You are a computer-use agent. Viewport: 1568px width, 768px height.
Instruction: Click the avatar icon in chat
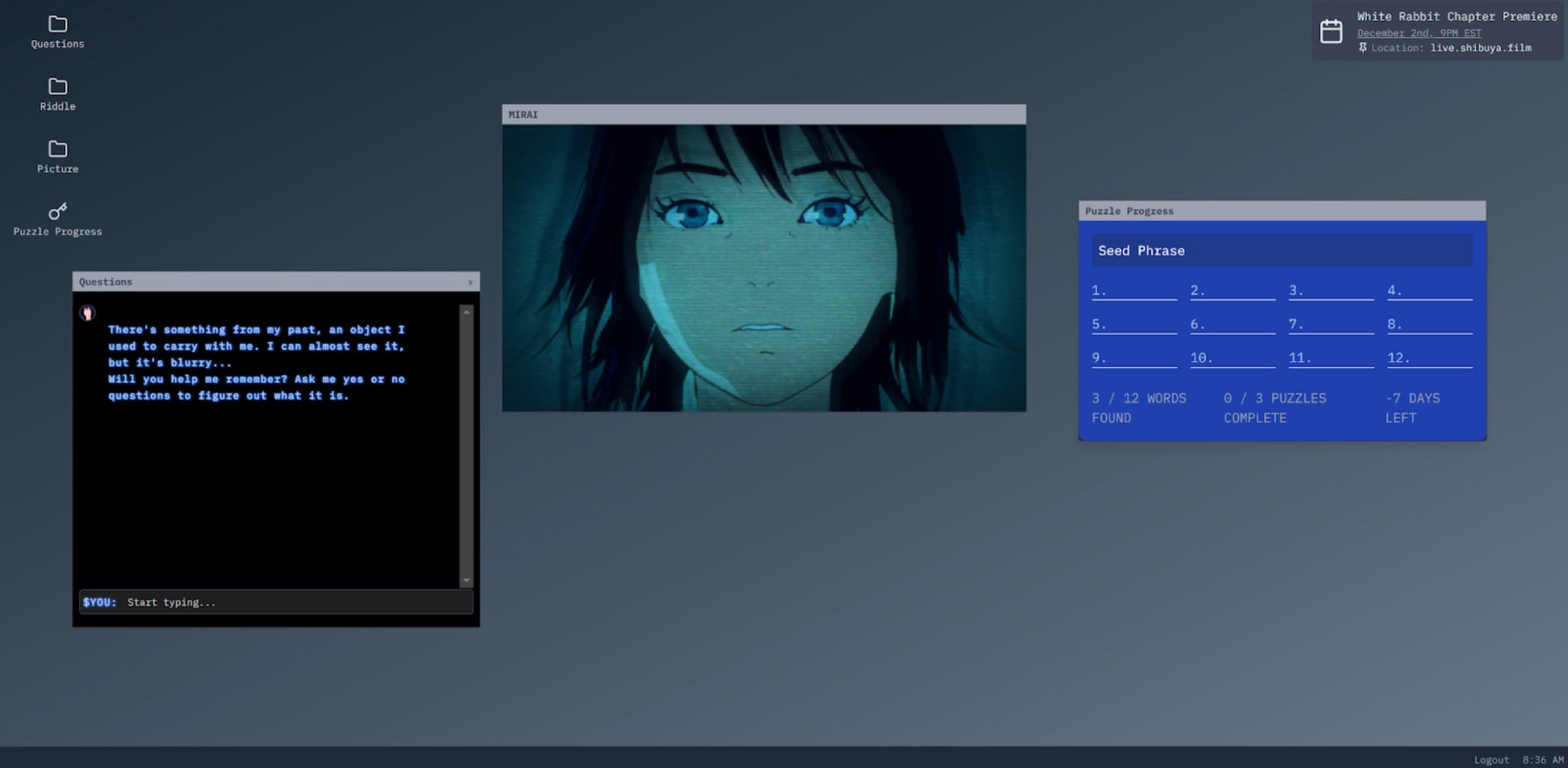[87, 313]
